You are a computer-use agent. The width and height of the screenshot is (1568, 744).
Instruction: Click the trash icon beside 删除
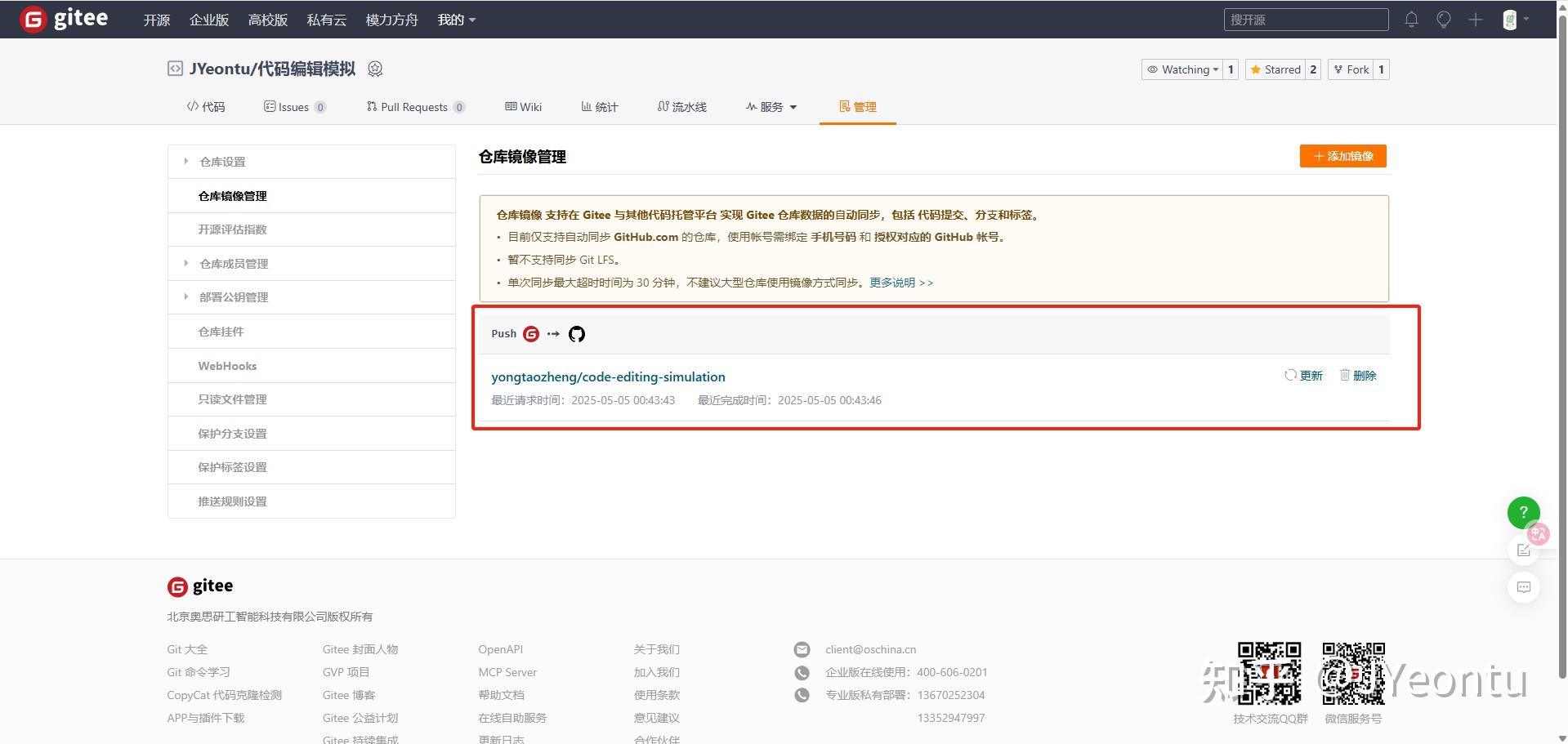[x=1345, y=375]
